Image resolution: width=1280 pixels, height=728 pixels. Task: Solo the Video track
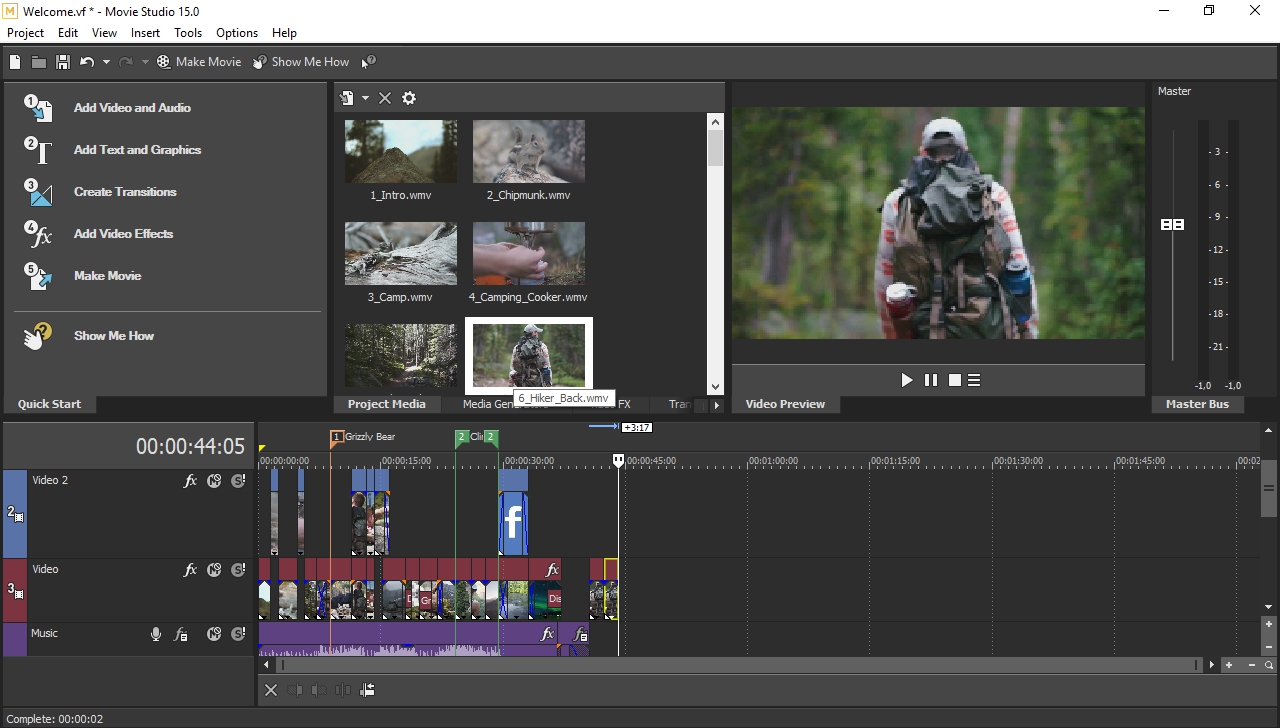pyautogui.click(x=238, y=570)
